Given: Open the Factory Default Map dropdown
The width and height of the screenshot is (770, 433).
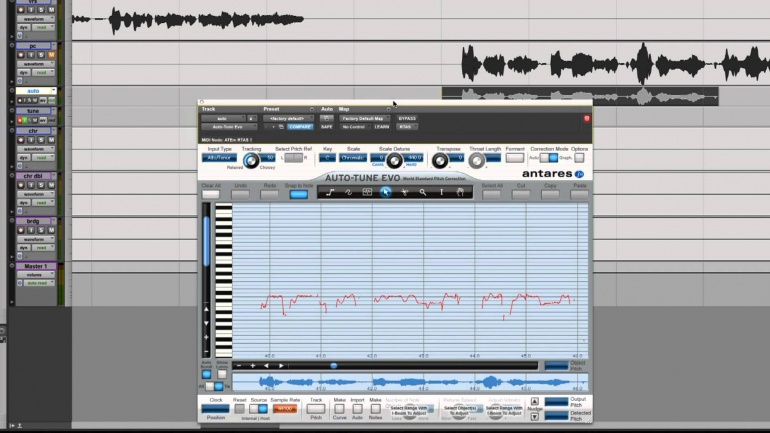Looking at the screenshot, I should [x=364, y=118].
